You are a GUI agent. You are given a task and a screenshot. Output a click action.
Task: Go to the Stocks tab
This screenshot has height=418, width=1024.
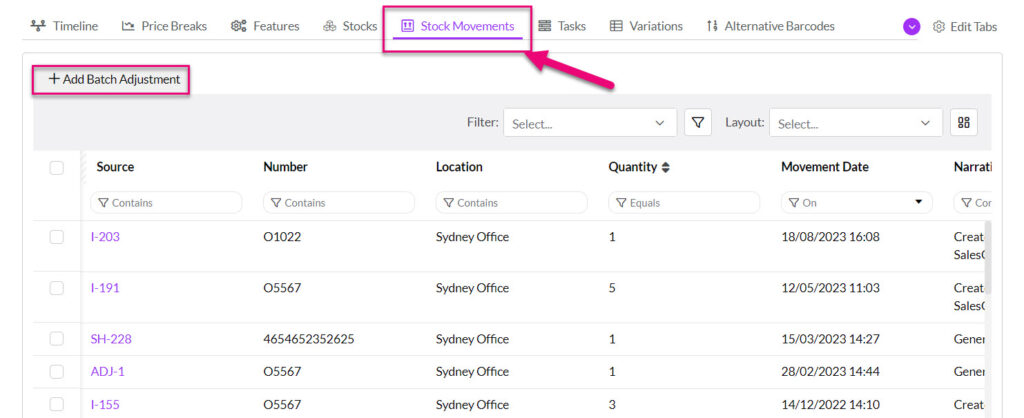tap(350, 26)
